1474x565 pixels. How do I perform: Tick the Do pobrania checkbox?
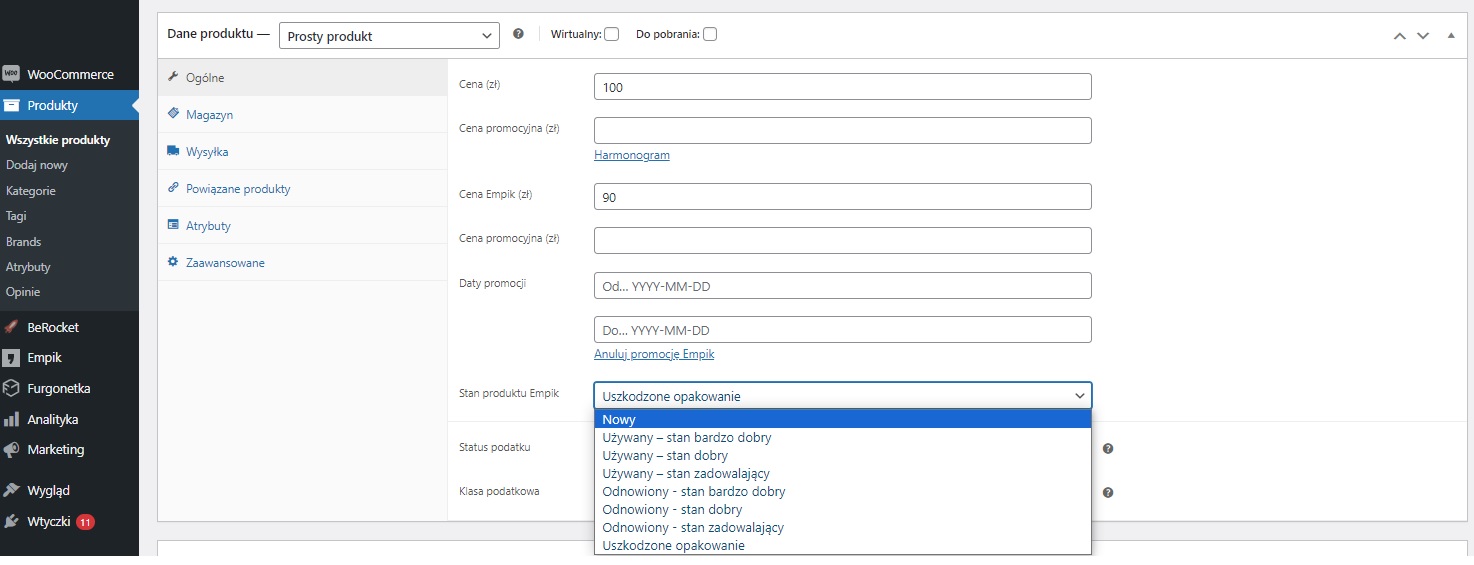point(710,34)
